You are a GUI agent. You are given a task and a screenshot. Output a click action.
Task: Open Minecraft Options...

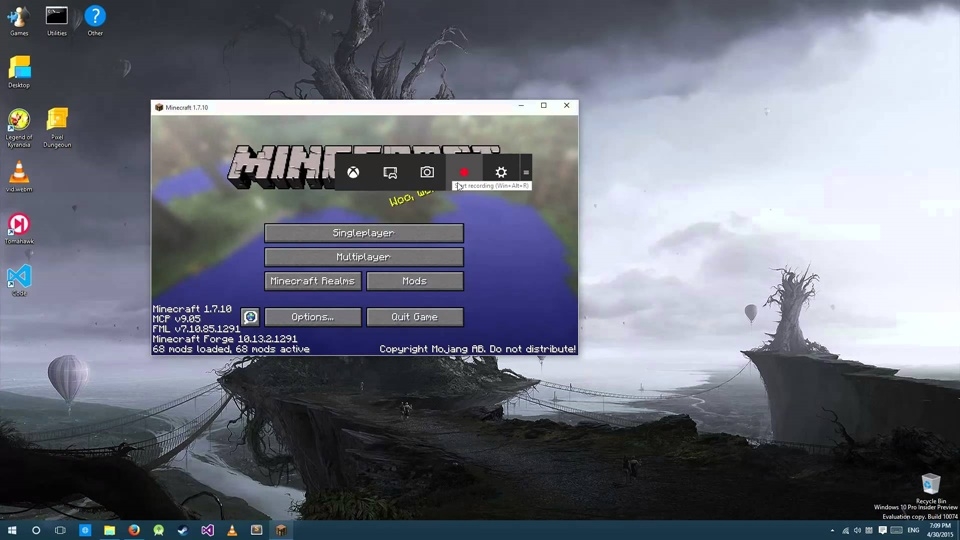coord(313,317)
